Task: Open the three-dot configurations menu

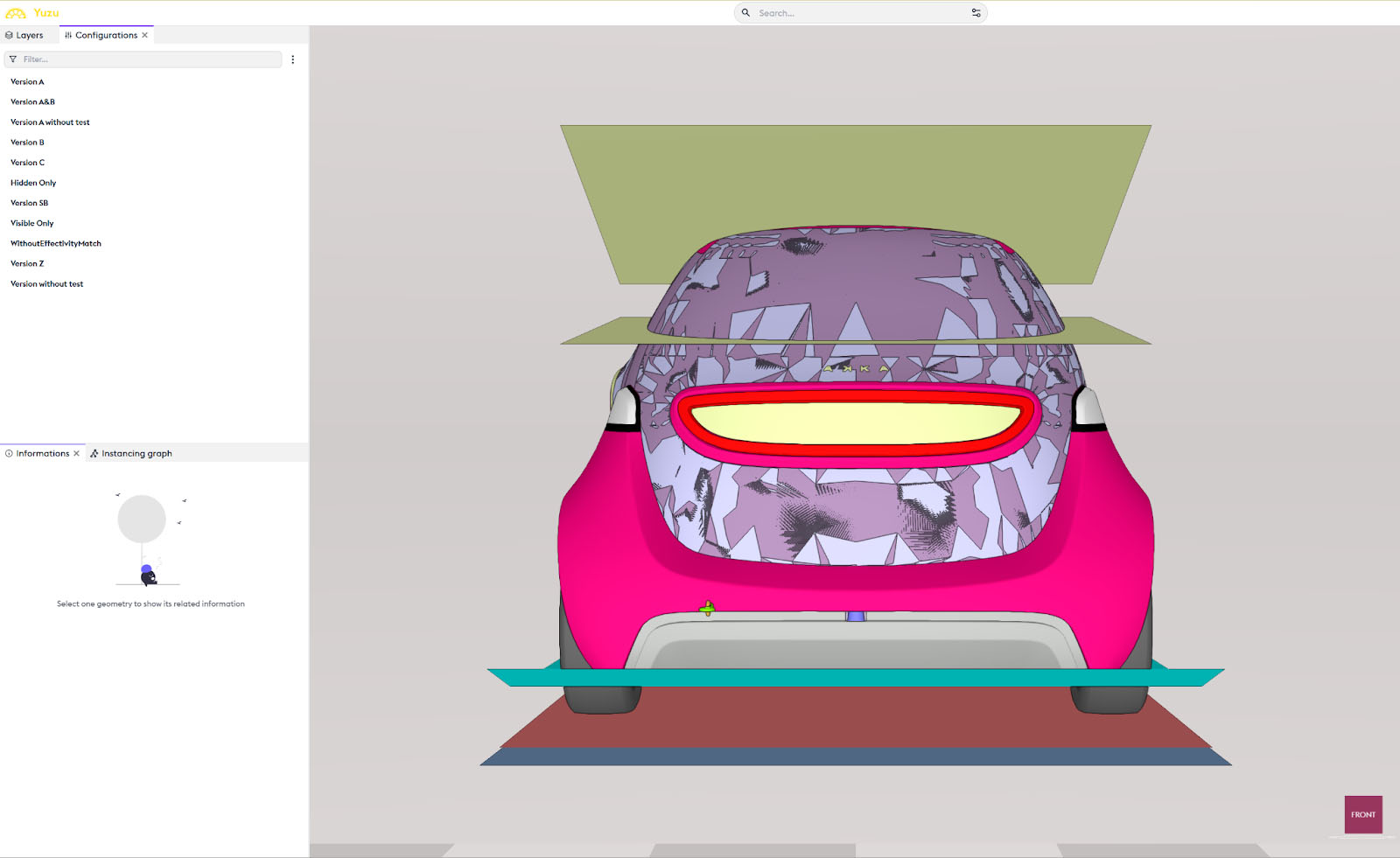Action: click(x=292, y=59)
